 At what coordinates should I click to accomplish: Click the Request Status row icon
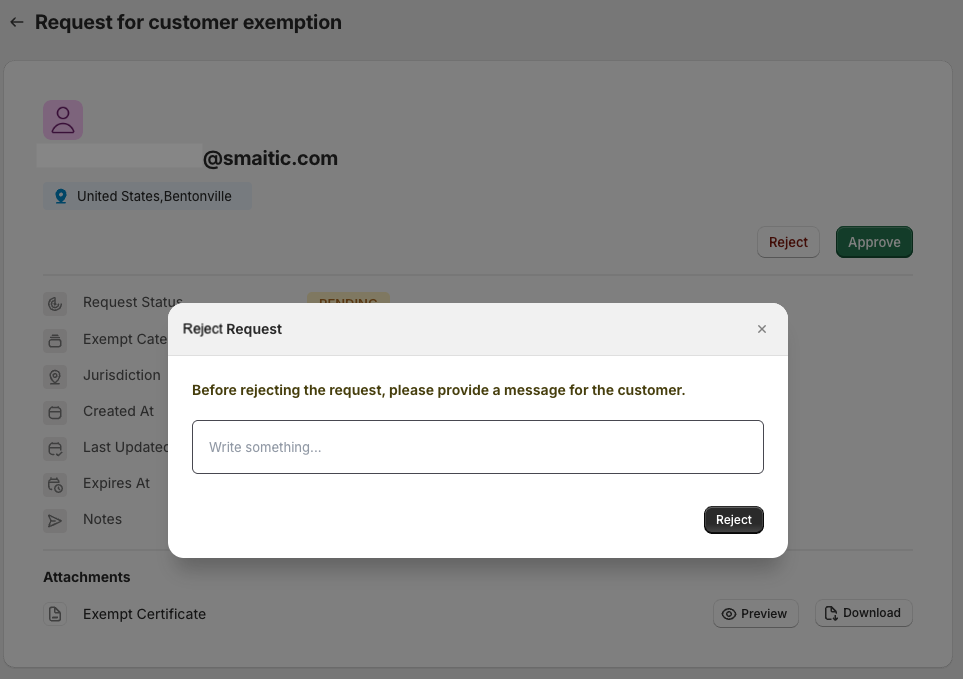pyautogui.click(x=55, y=303)
